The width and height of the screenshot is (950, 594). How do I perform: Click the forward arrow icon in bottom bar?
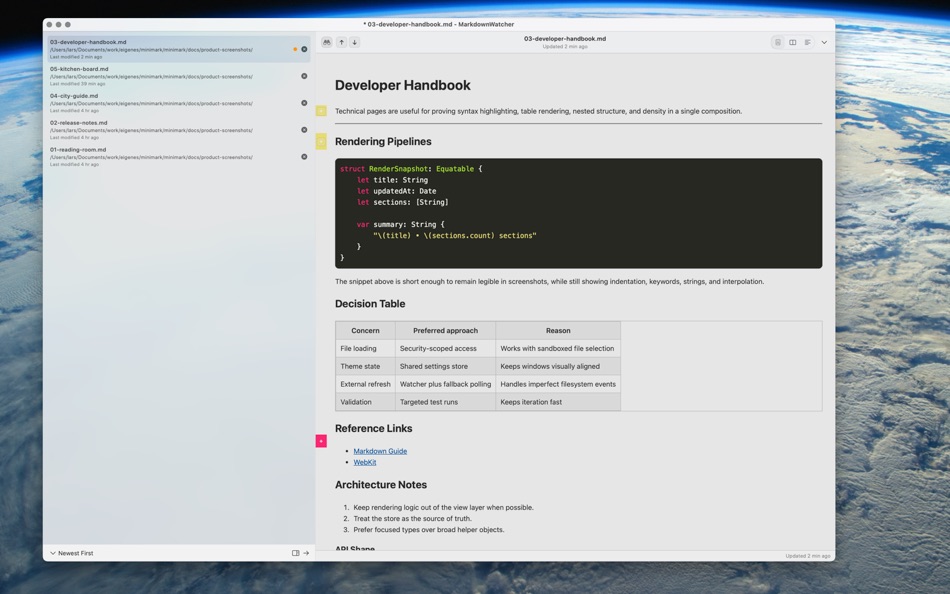tap(305, 552)
